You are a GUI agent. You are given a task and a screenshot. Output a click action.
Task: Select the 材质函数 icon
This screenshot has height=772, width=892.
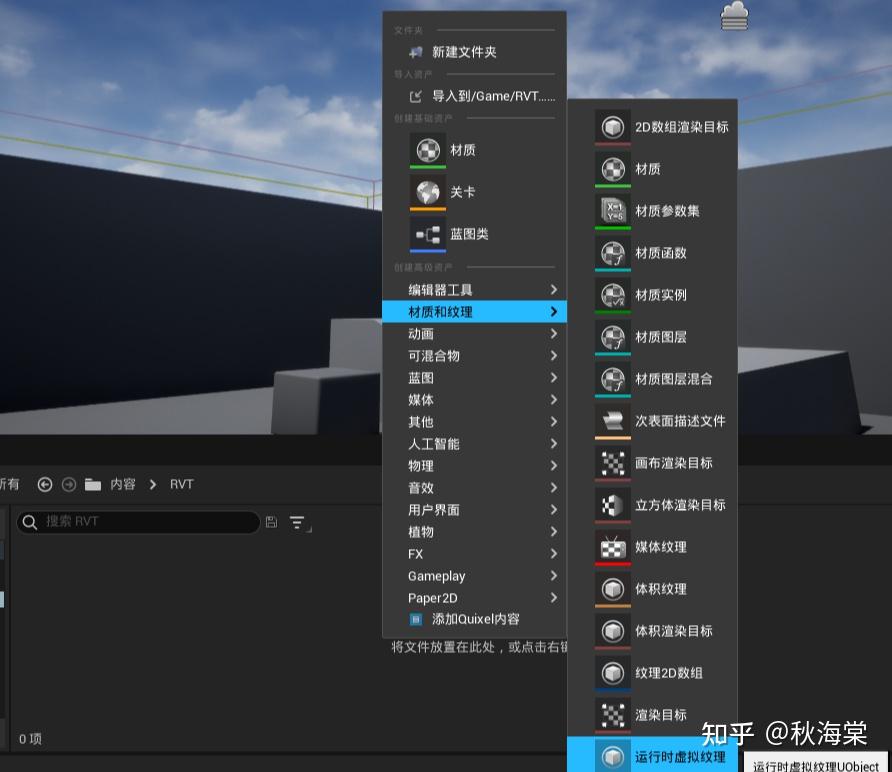click(x=612, y=253)
